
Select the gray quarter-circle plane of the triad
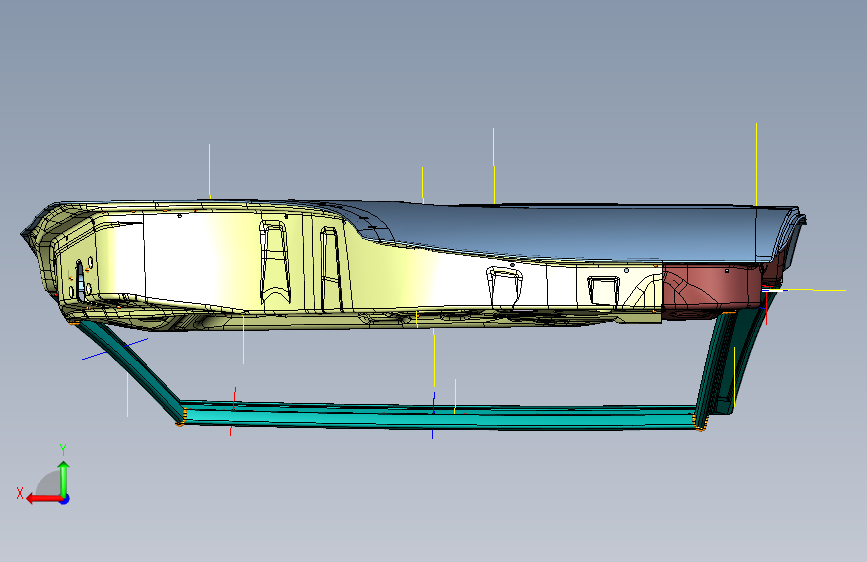click(50, 485)
